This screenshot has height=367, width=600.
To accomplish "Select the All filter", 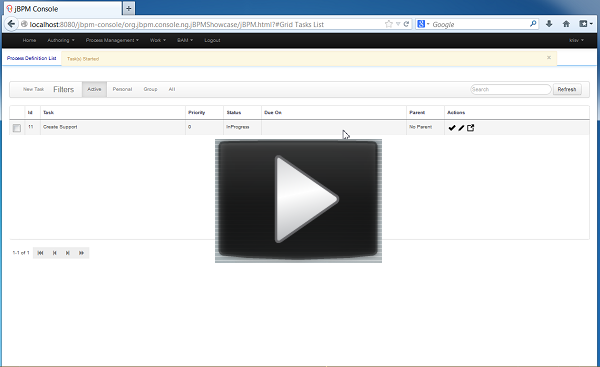I will 172,89.
